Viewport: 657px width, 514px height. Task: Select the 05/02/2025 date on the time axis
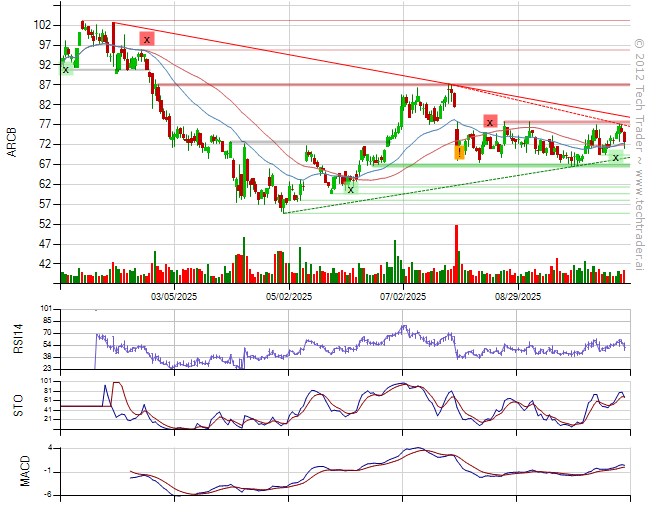(291, 297)
